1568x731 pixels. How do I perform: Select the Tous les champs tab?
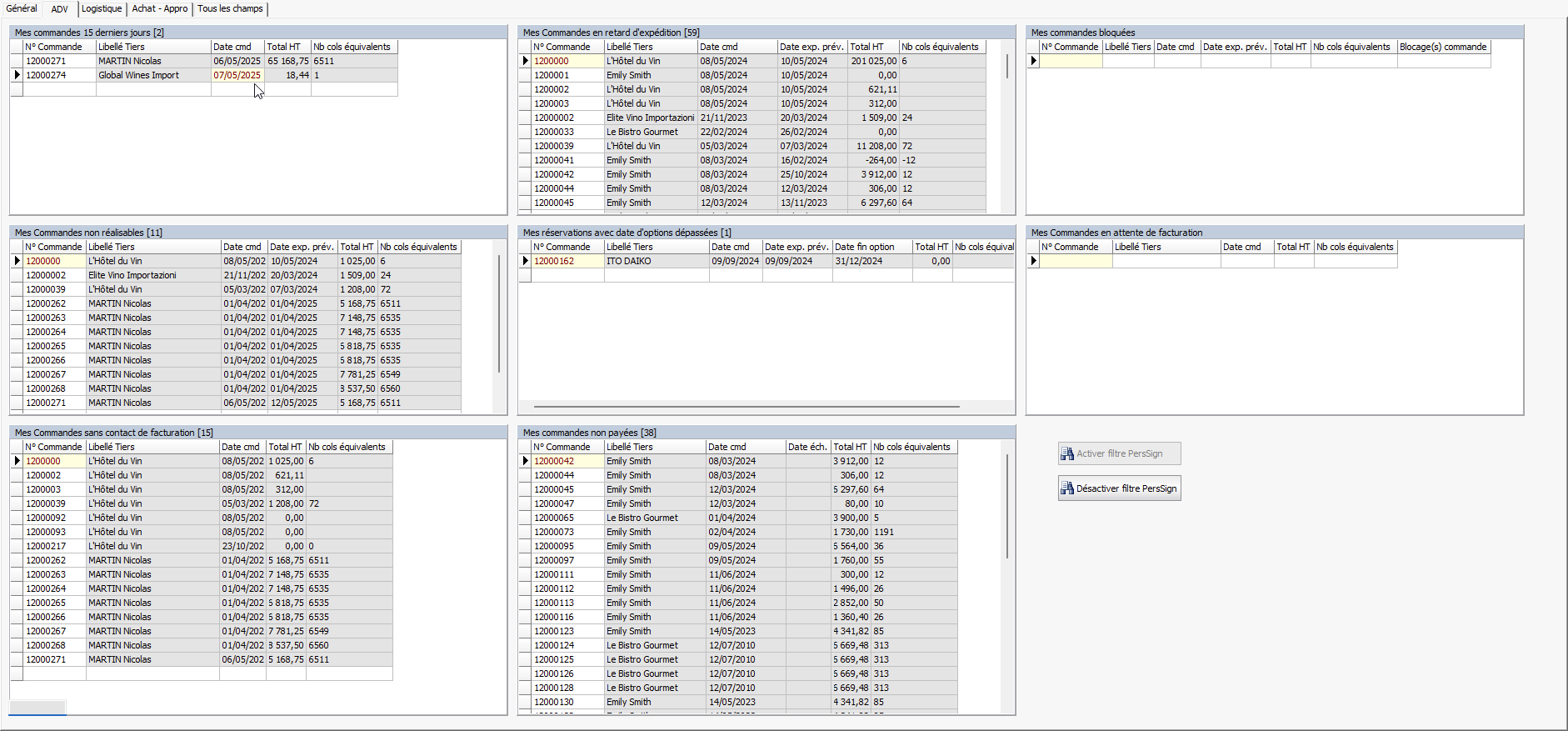tap(230, 8)
